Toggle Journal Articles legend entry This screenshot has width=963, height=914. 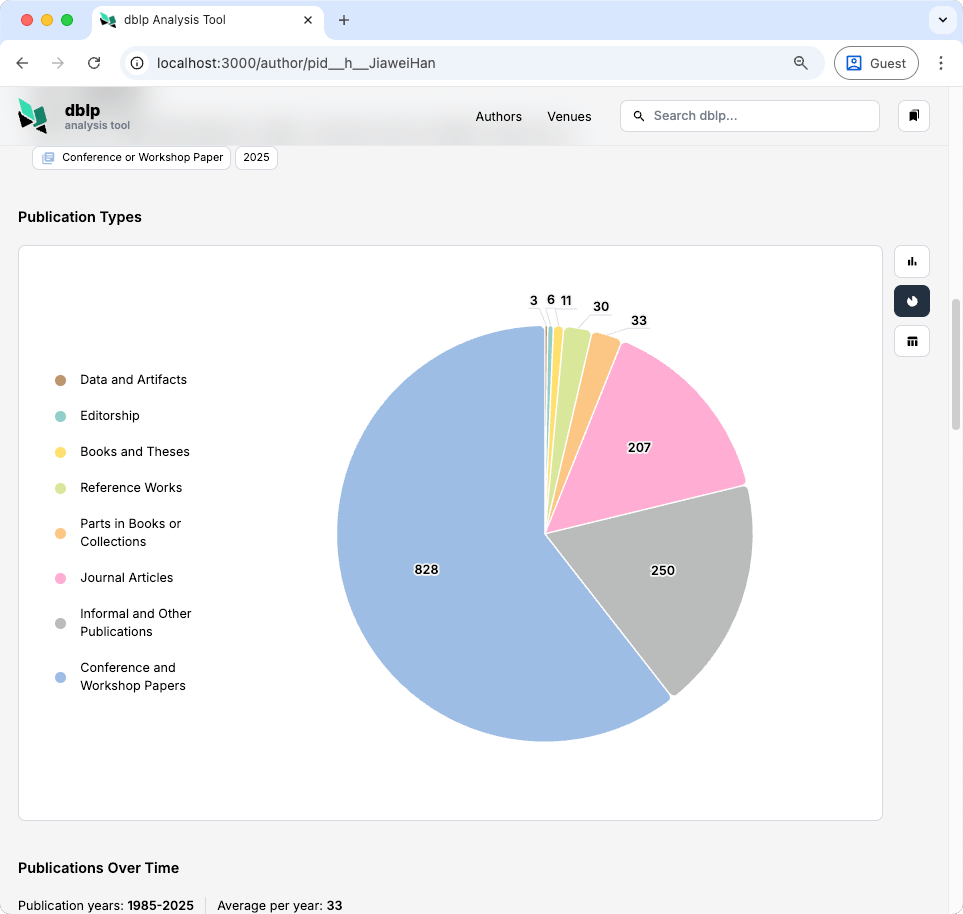(x=126, y=578)
